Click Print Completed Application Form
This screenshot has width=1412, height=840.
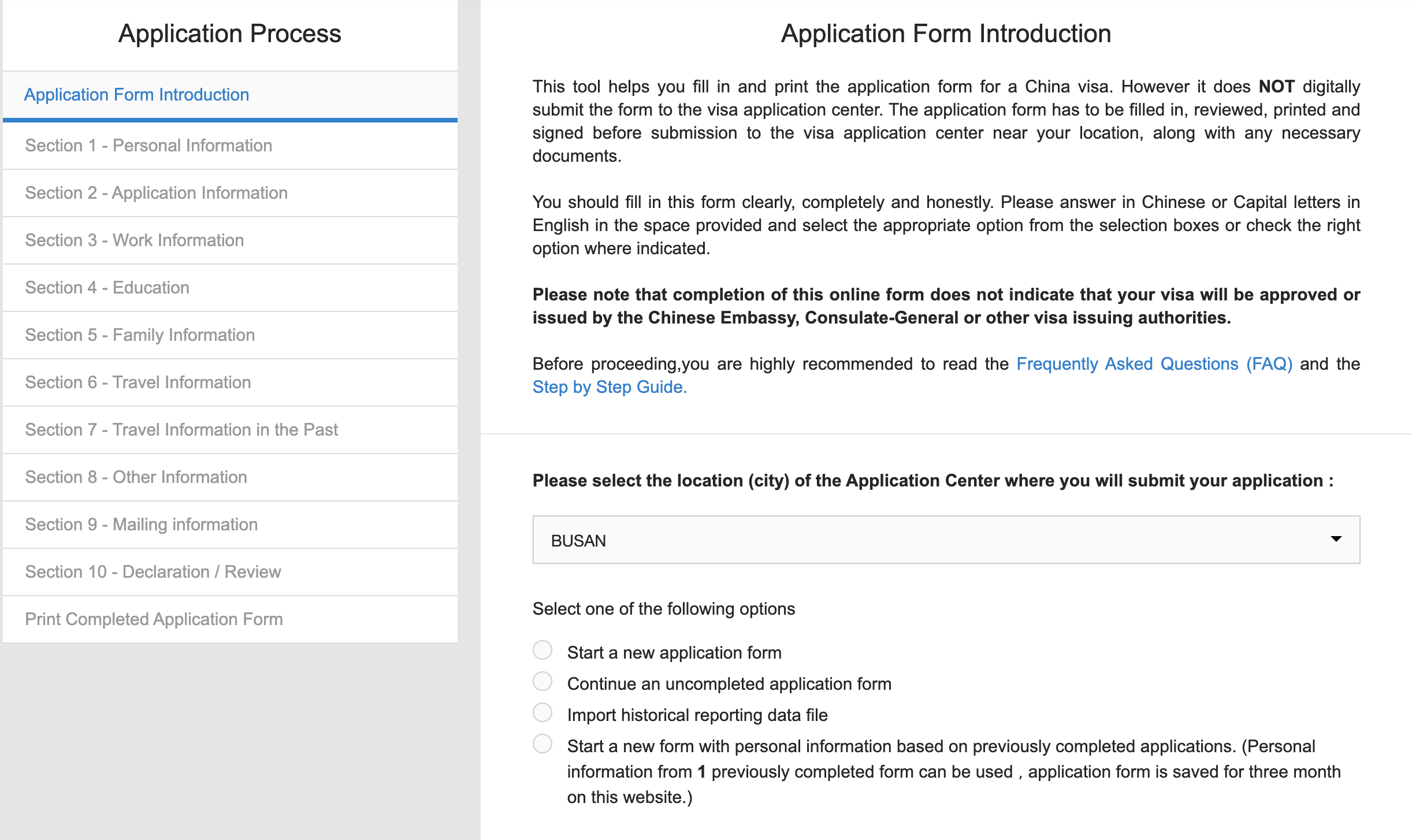coord(154,619)
